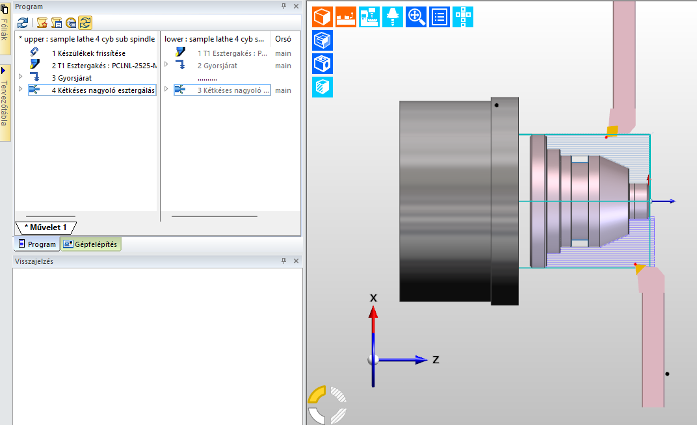Click the Esztergakés tool icon in upper list

[x=35, y=65]
